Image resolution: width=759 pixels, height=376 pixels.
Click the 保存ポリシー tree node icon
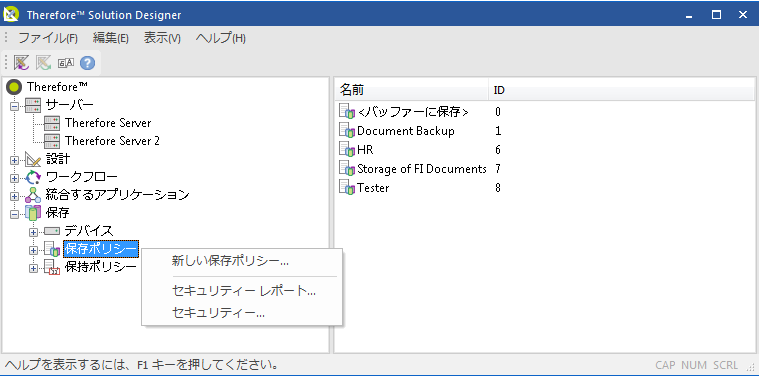coord(52,250)
